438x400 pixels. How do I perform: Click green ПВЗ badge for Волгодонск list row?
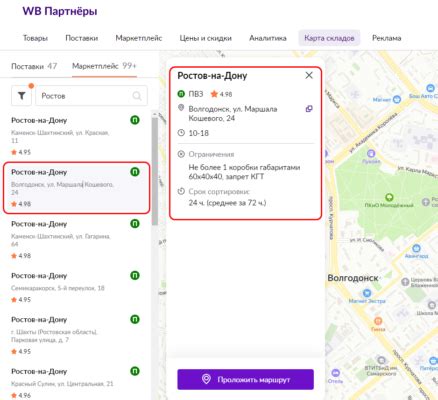click(135, 172)
